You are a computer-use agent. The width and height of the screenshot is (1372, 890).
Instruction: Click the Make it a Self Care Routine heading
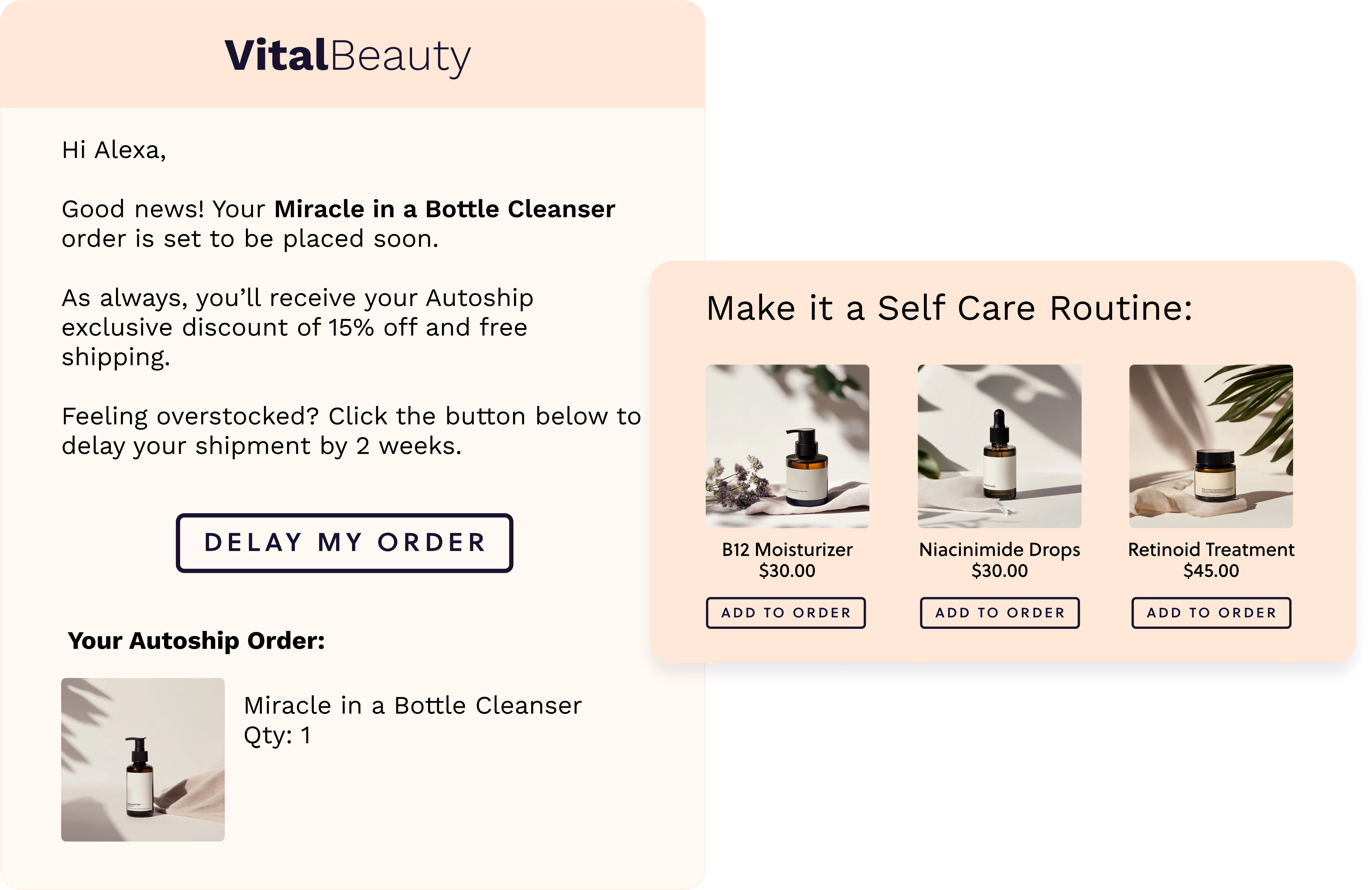pos(950,308)
